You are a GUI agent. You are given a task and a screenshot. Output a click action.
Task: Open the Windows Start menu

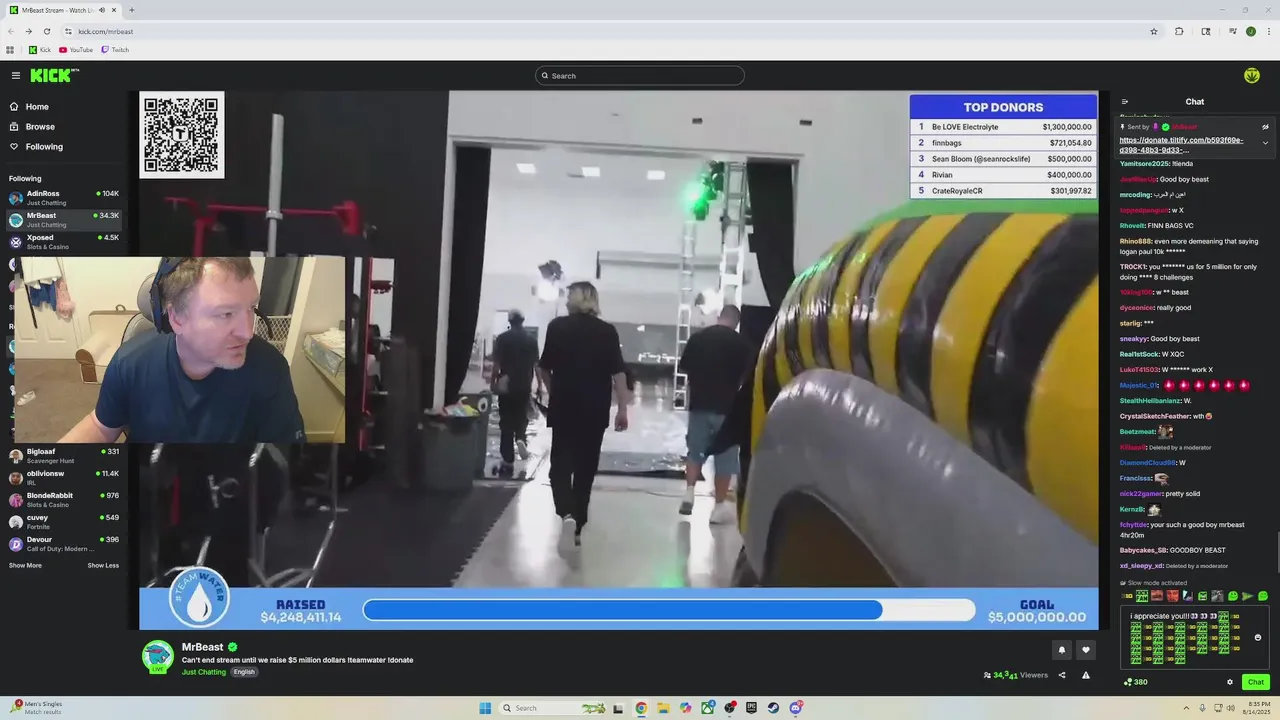pos(485,708)
